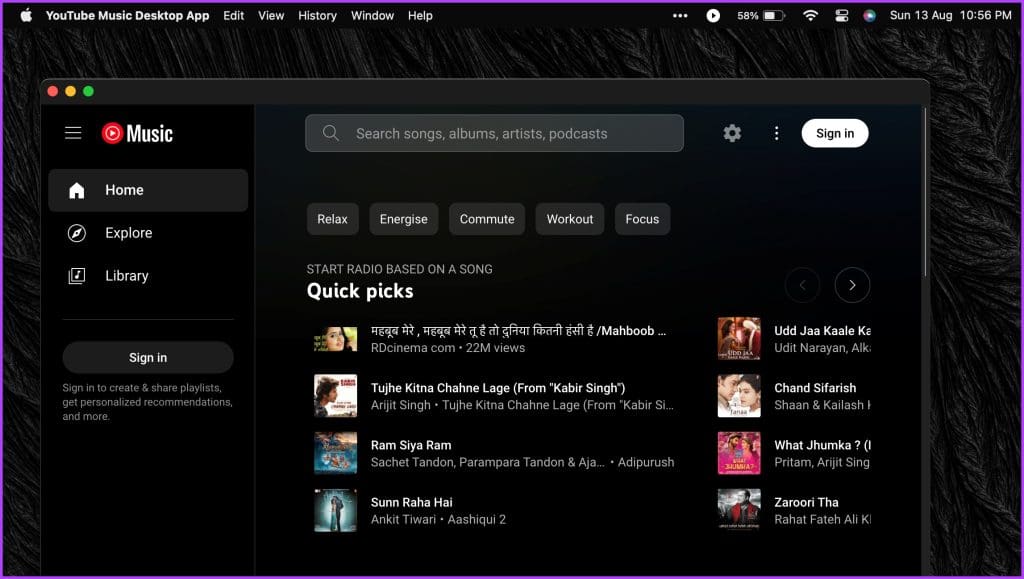The image size is (1024, 579).
Task: Click the magnifier icon in search bar
Action: [x=331, y=133]
